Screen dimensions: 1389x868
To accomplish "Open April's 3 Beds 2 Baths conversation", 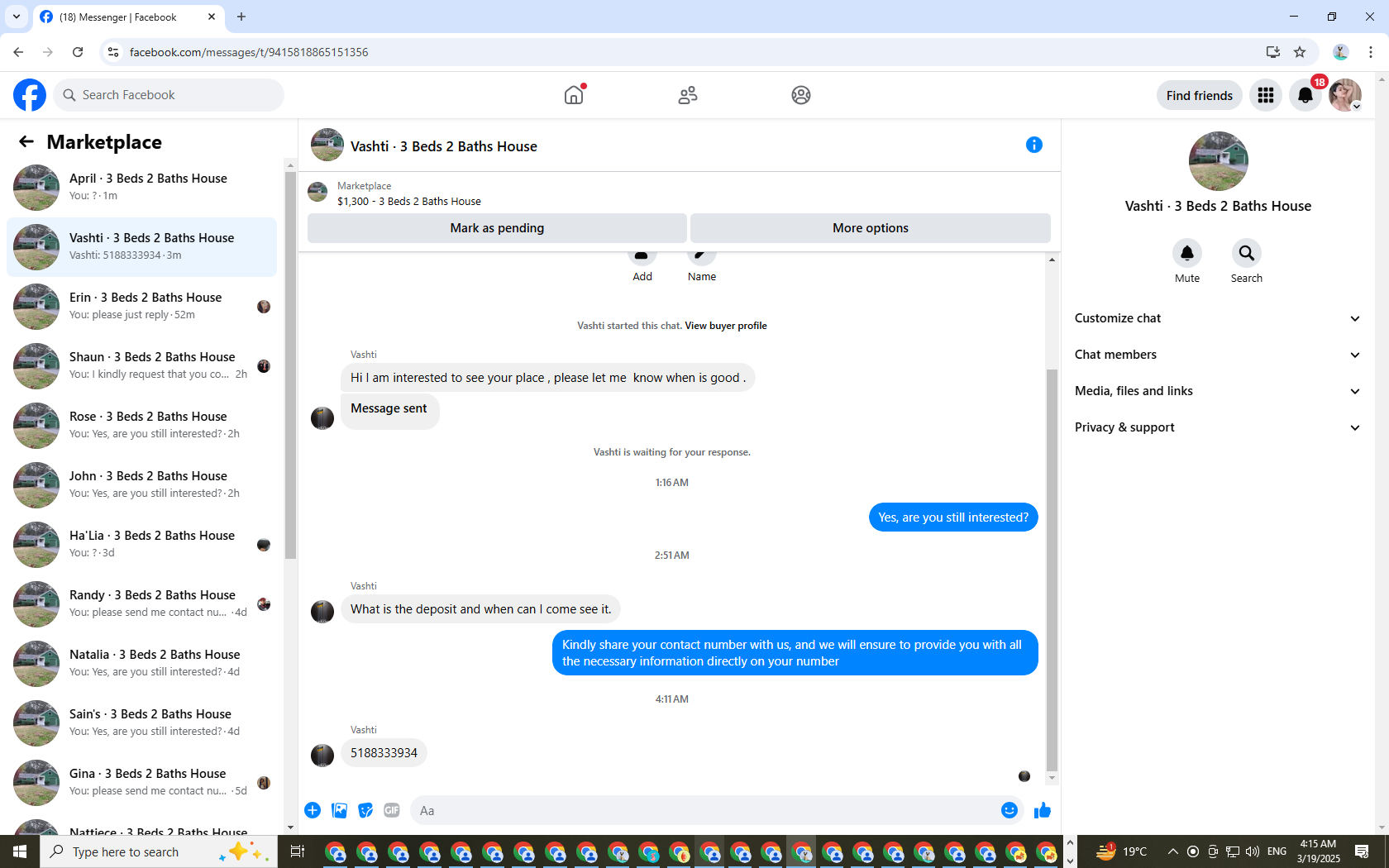I will pos(142,188).
